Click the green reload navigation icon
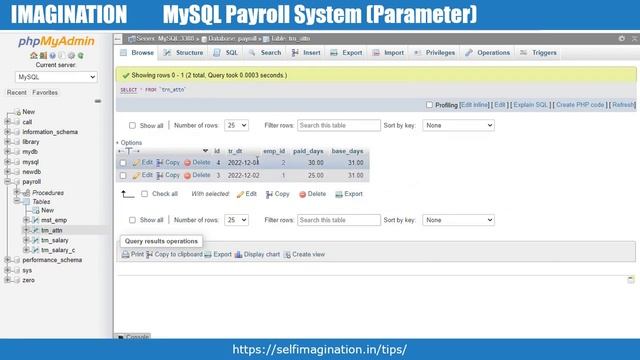 tap(81, 56)
